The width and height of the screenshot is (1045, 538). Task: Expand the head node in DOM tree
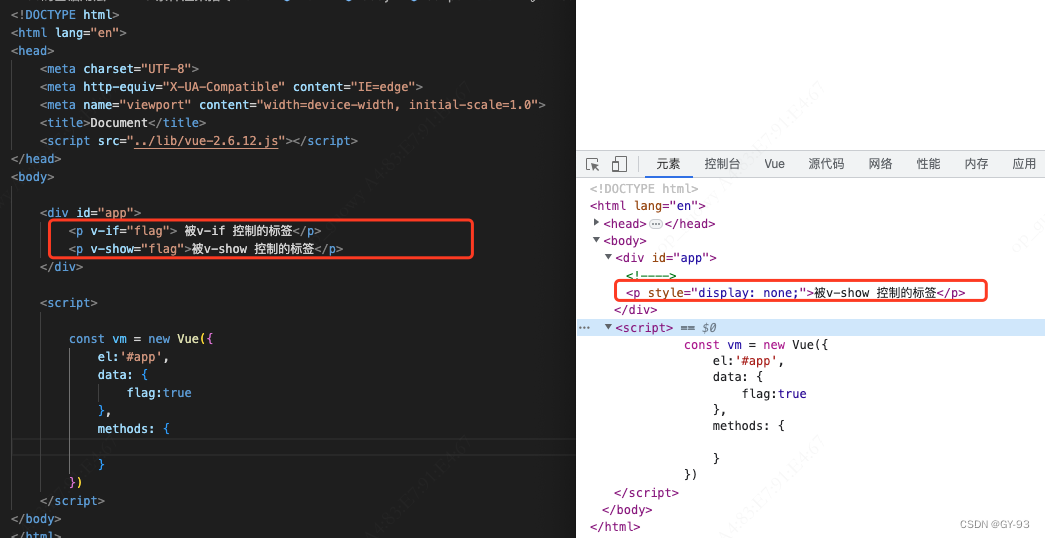(x=596, y=223)
